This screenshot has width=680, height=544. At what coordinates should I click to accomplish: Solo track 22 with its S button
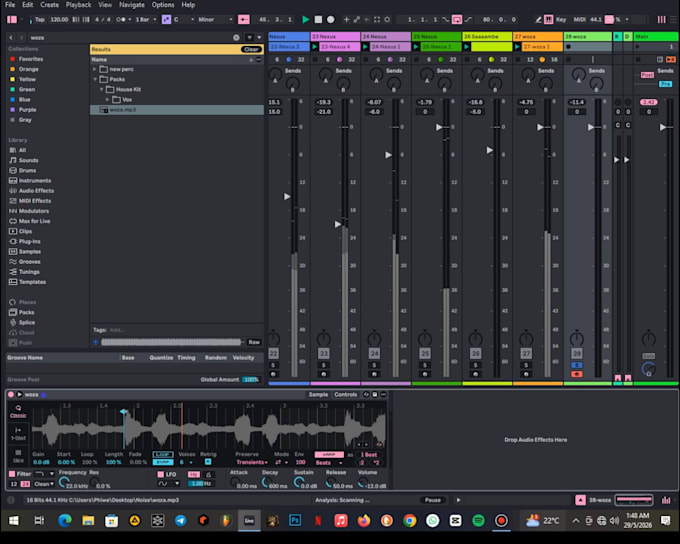click(x=273, y=365)
